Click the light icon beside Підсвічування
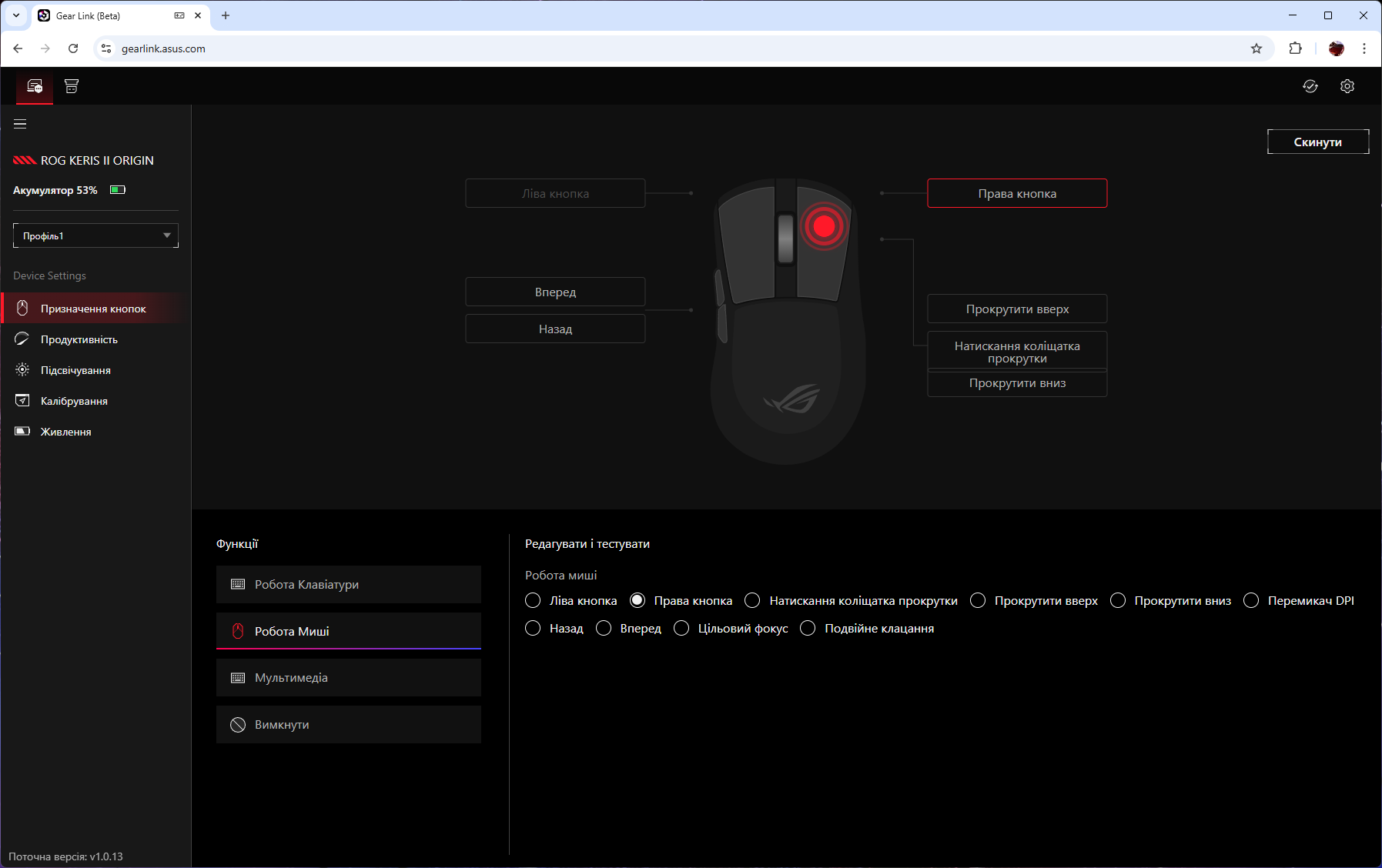 pos(23,370)
